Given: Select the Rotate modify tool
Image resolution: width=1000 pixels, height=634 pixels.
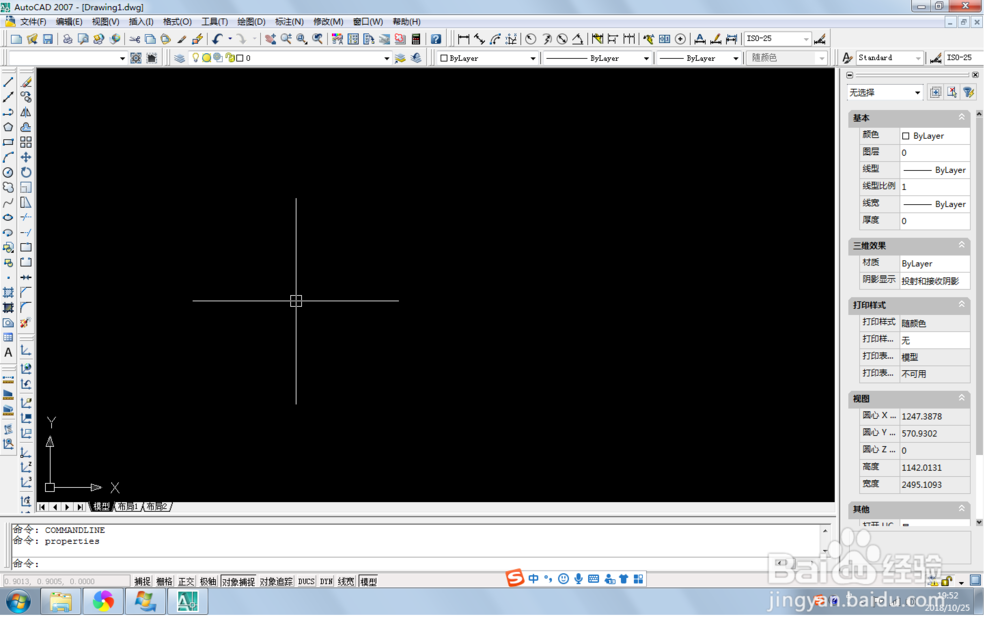Looking at the screenshot, I should point(26,172).
